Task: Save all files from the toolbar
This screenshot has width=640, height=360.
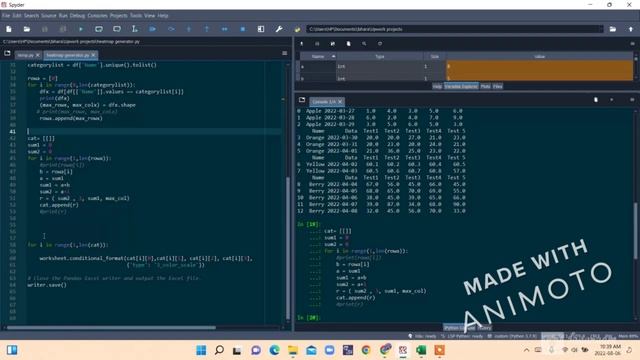Action: click(63, 29)
